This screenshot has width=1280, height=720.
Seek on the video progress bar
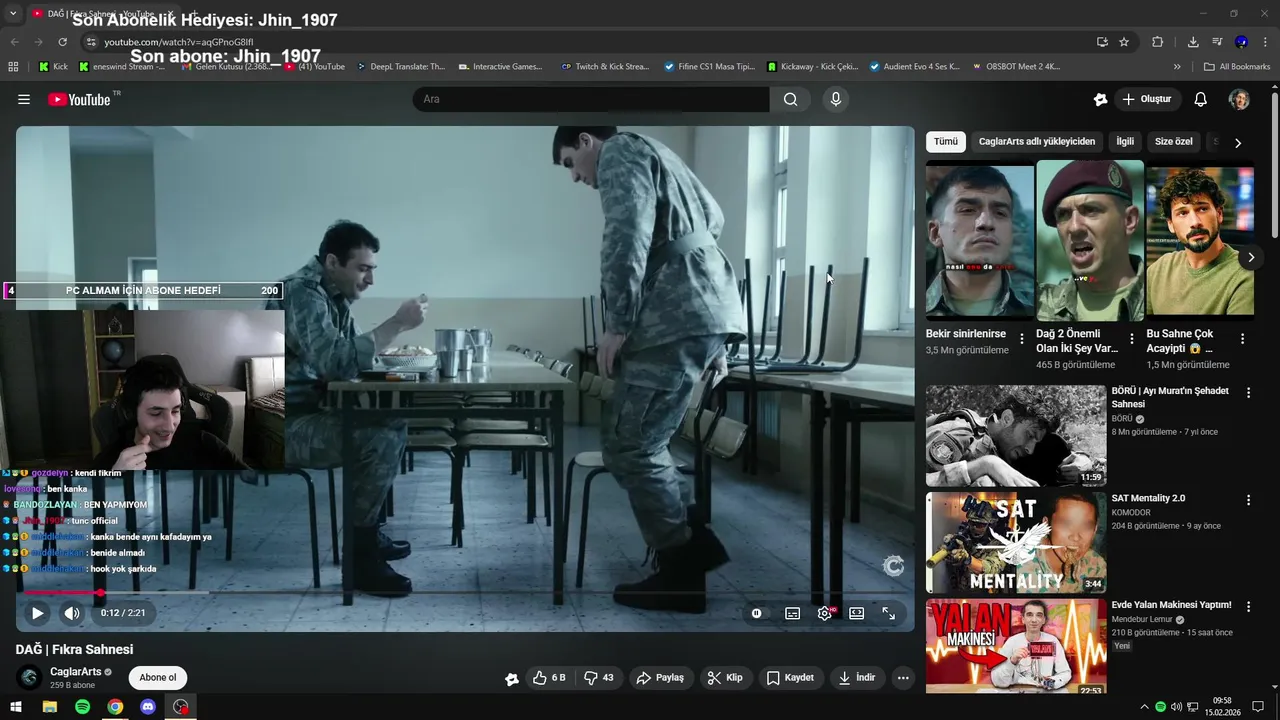pos(464,593)
